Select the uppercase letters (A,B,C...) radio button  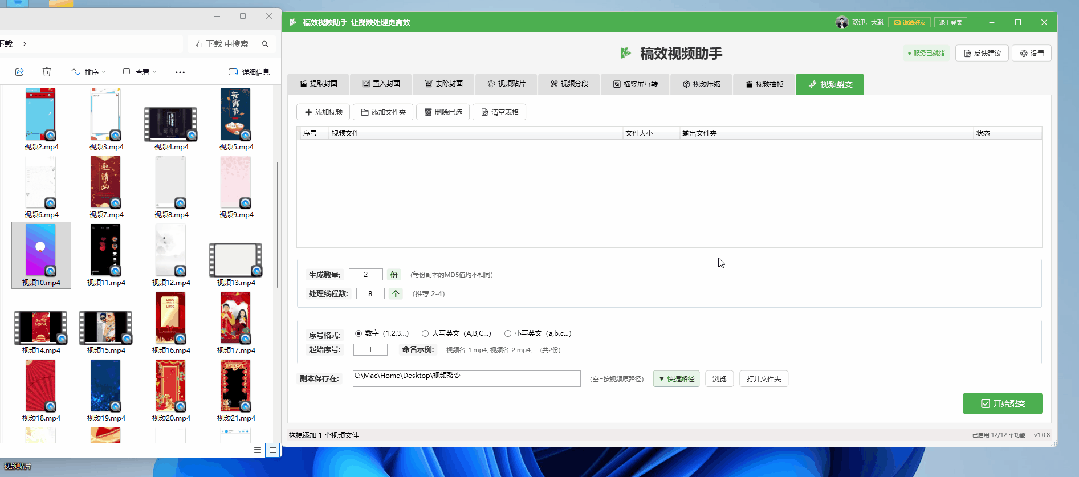point(426,333)
